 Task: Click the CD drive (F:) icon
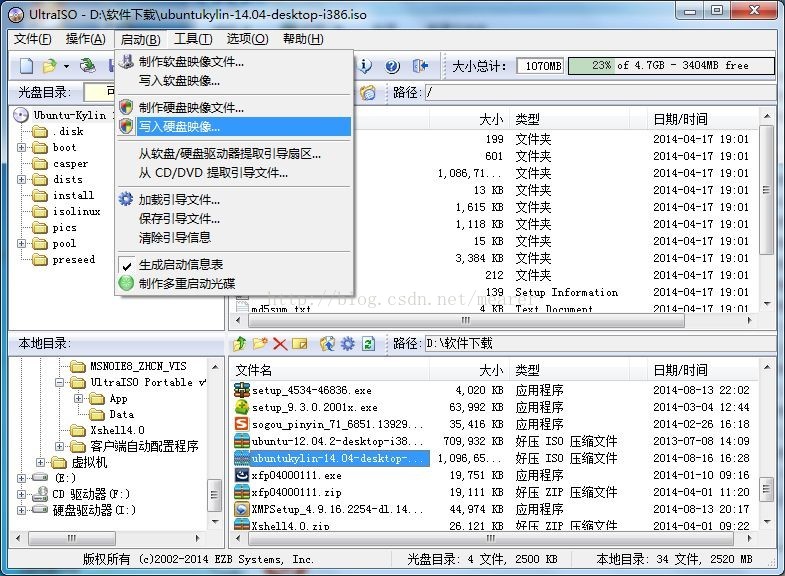coord(40,494)
